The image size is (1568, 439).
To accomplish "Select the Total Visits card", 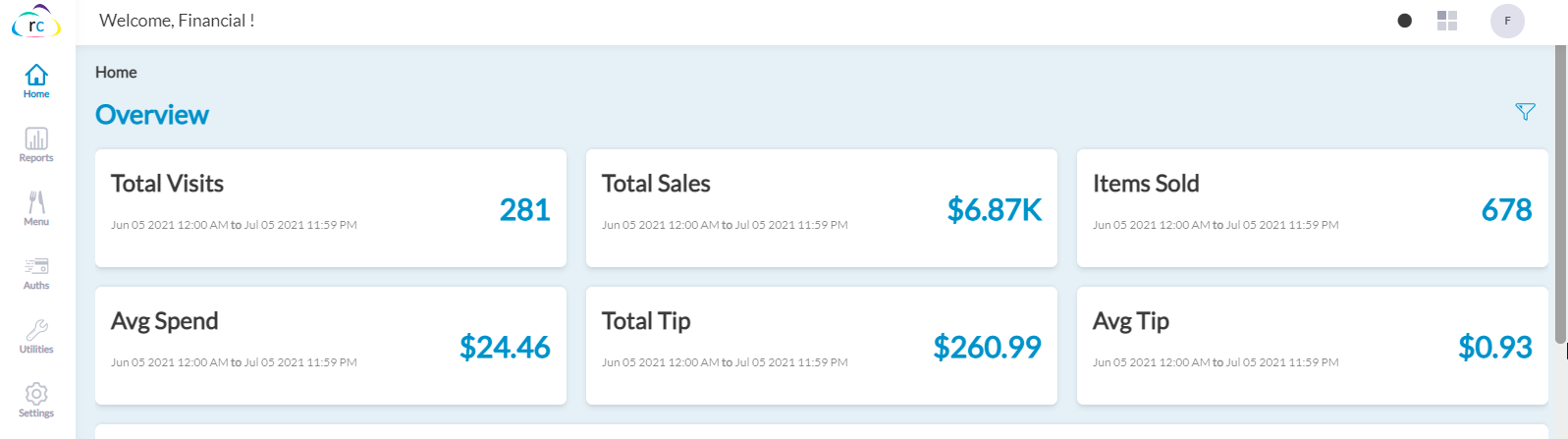I will 331,208.
